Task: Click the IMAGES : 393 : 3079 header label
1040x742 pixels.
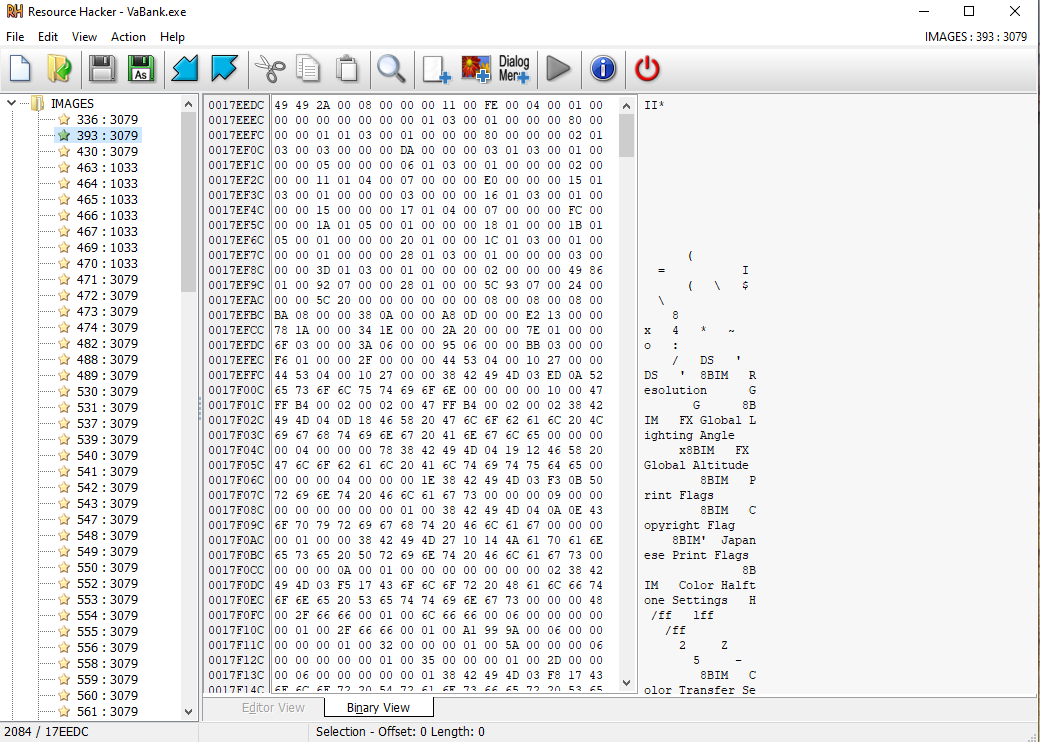Action: pos(976,37)
